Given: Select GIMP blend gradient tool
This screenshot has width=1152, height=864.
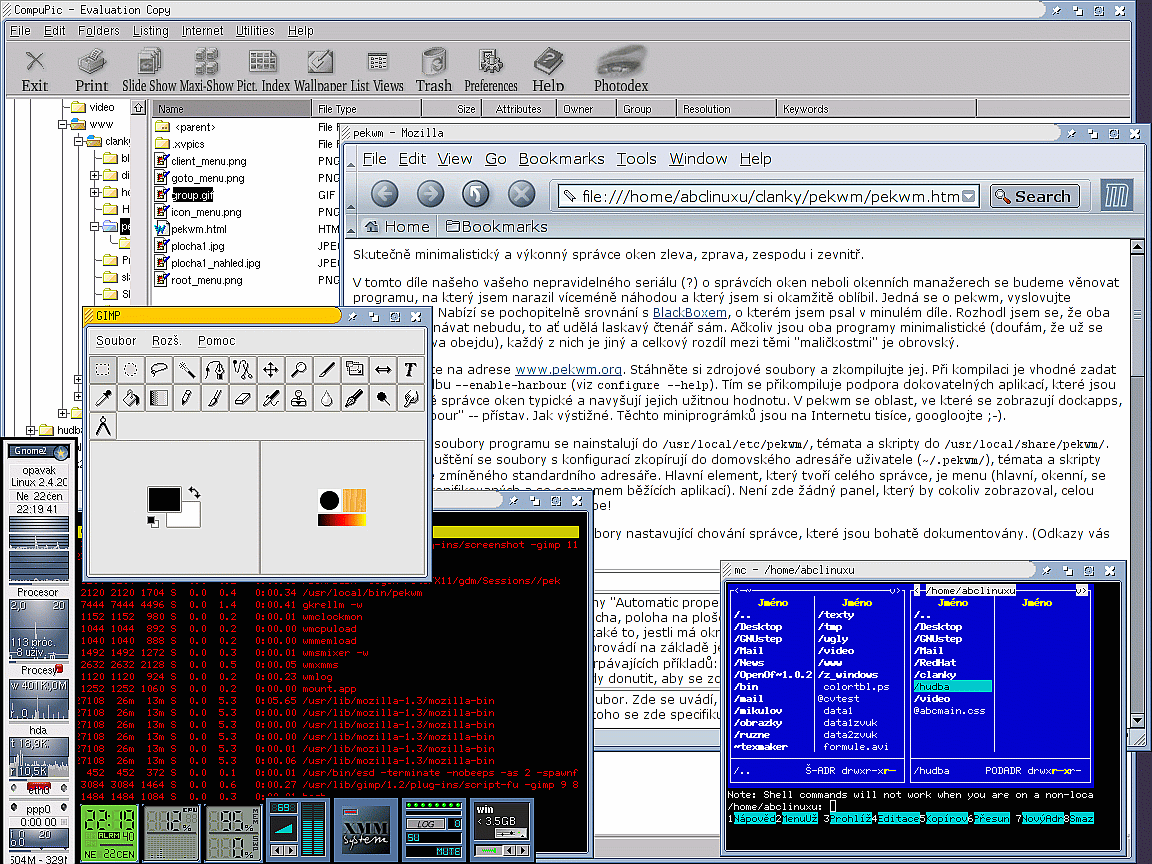Looking at the screenshot, I should click(159, 398).
